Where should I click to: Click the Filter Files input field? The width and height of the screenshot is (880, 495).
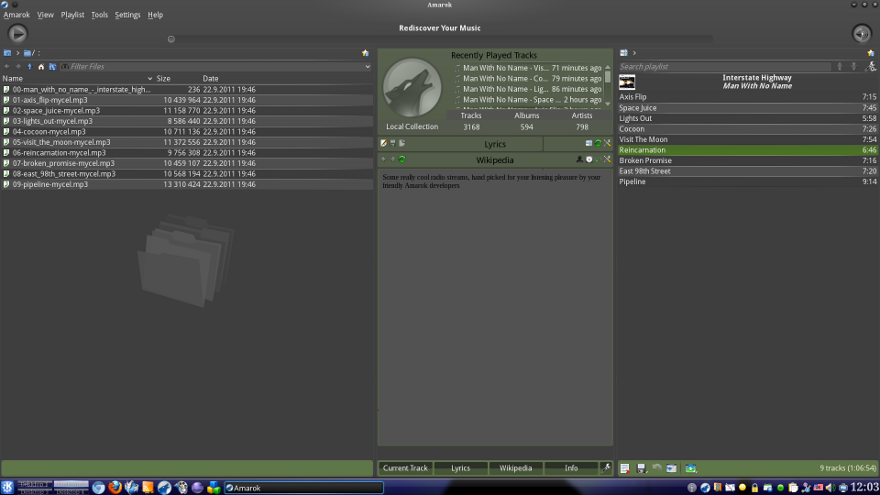tap(215, 67)
